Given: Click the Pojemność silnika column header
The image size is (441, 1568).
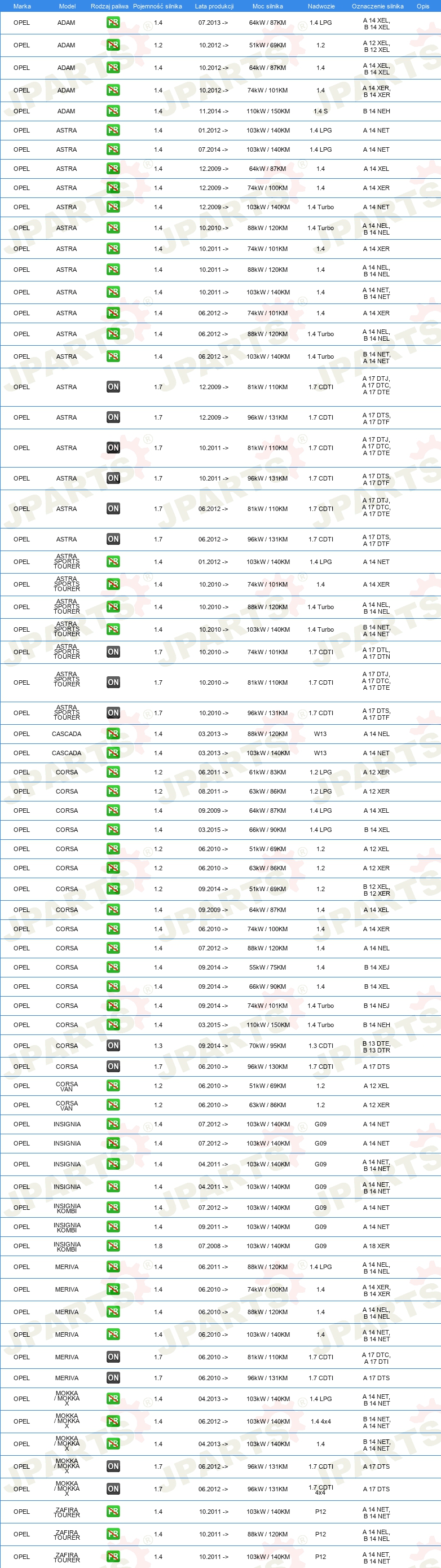Looking at the screenshot, I should tap(157, 6).
